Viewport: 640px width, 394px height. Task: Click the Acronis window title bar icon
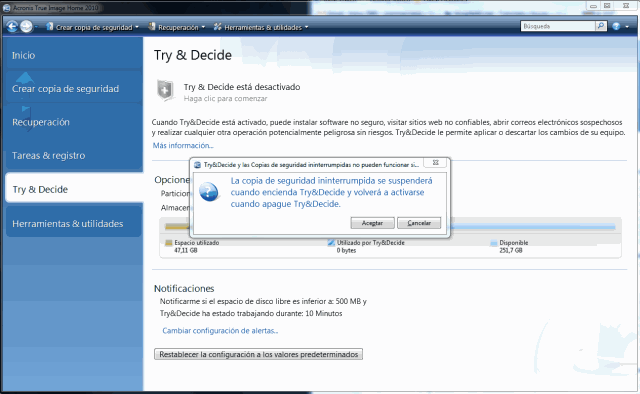6,7
